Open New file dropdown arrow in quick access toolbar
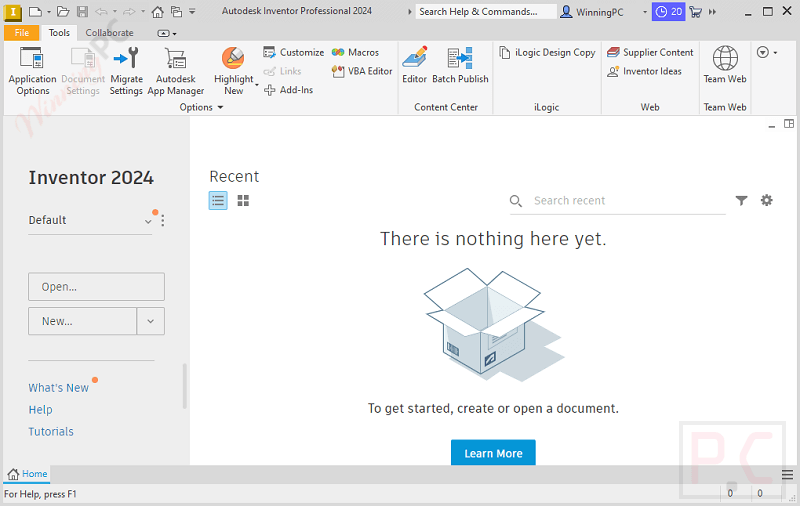The image size is (800, 506). 48,12
